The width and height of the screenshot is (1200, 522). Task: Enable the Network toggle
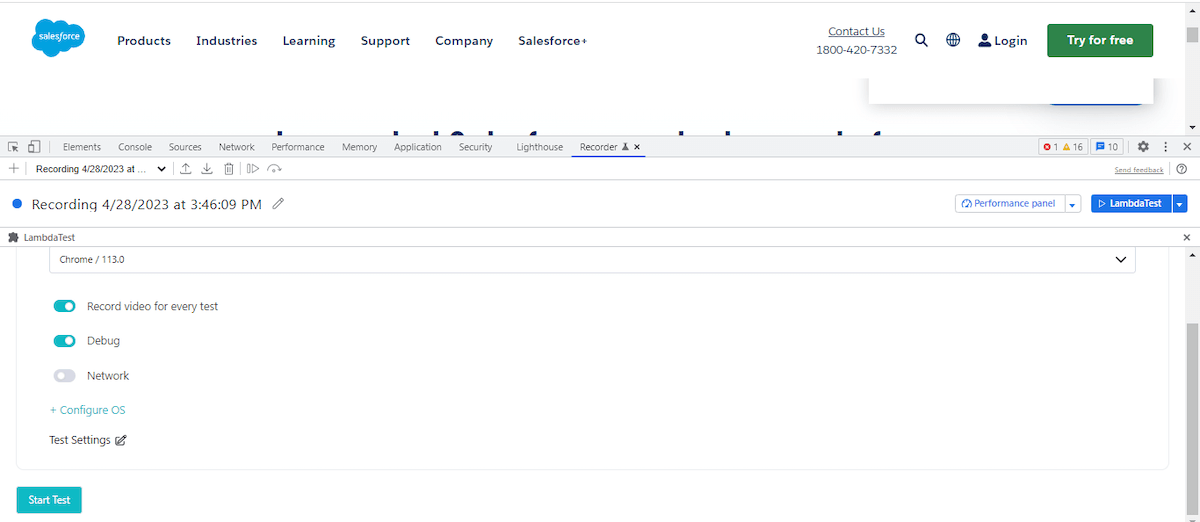[x=64, y=376]
